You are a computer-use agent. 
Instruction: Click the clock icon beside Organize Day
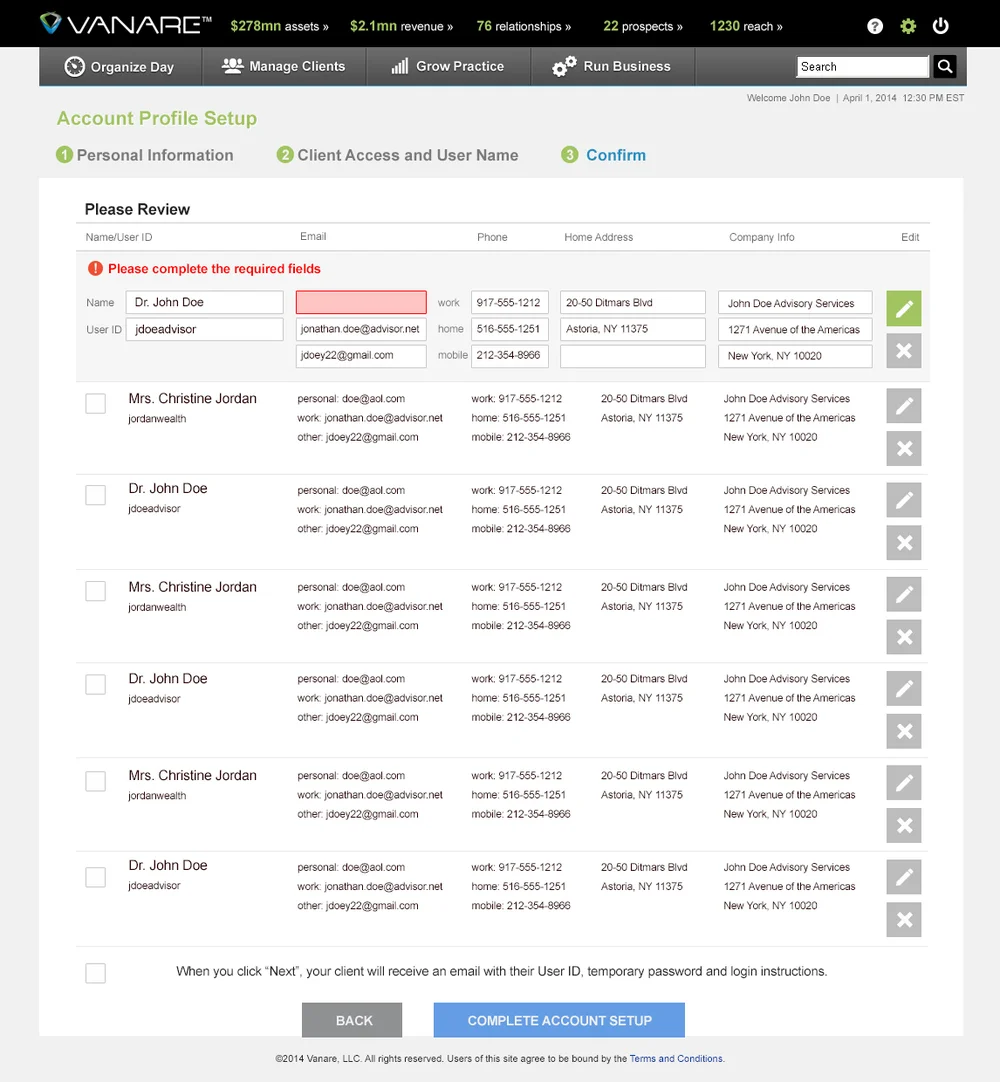pyautogui.click(x=73, y=66)
